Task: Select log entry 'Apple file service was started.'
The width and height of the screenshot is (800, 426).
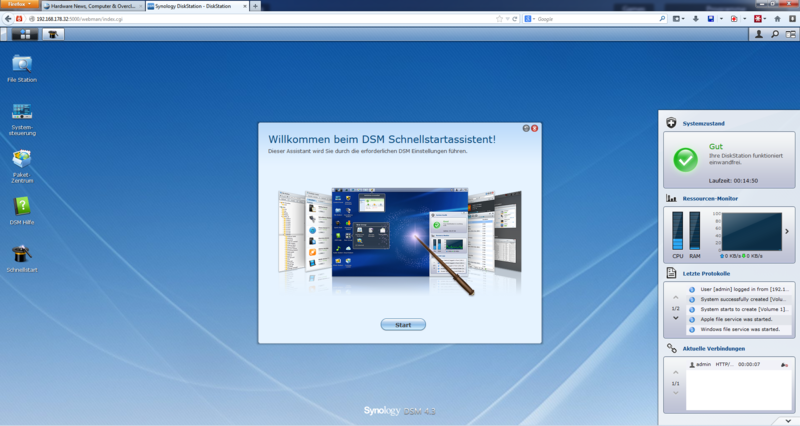Action: pyautogui.click(x=740, y=319)
